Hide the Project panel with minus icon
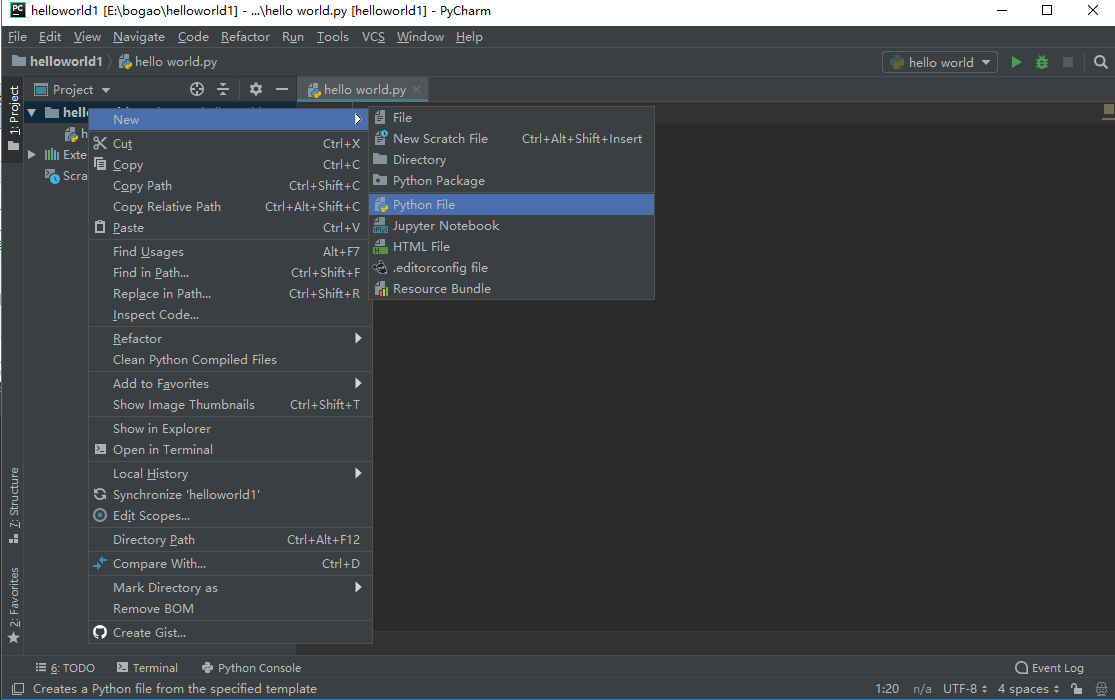Viewport: 1115px width, 700px height. tap(282, 89)
